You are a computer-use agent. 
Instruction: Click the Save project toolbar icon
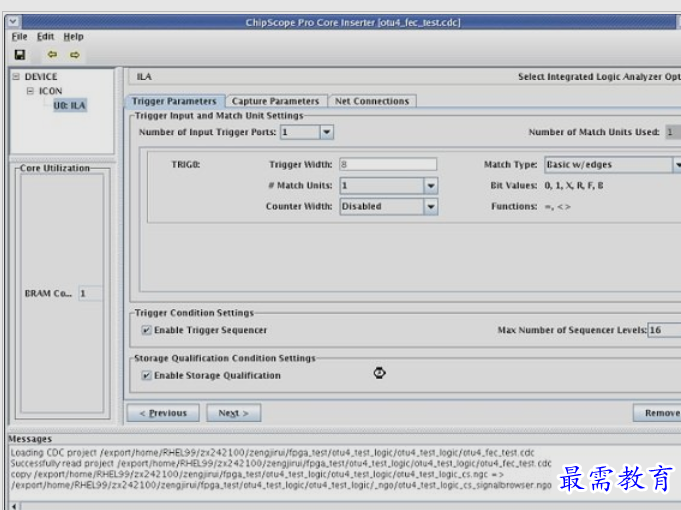point(20,55)
